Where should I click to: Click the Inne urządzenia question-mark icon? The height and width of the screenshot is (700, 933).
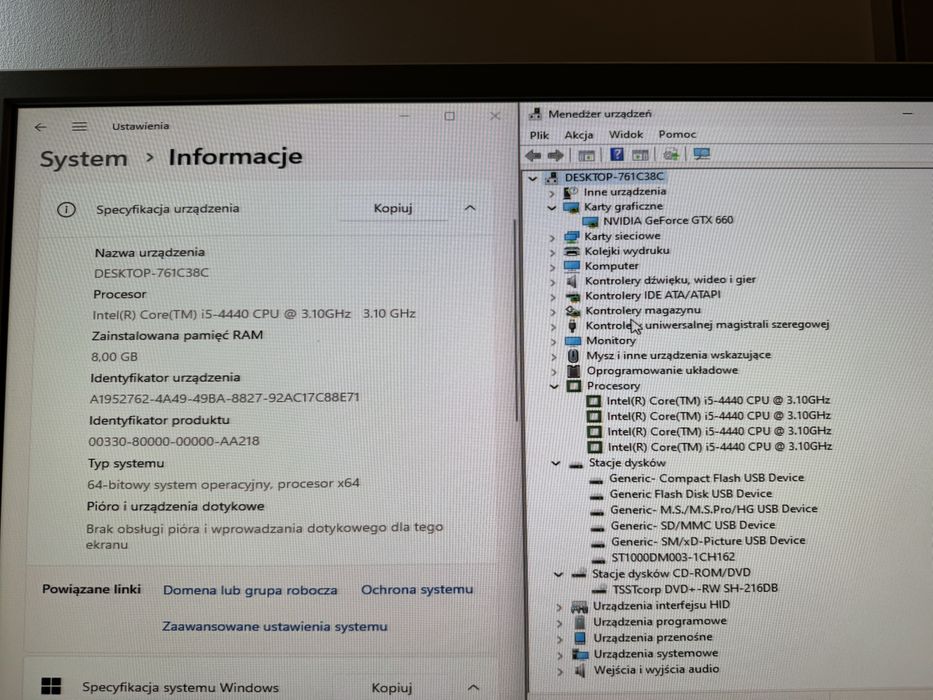tap(571, 192)
